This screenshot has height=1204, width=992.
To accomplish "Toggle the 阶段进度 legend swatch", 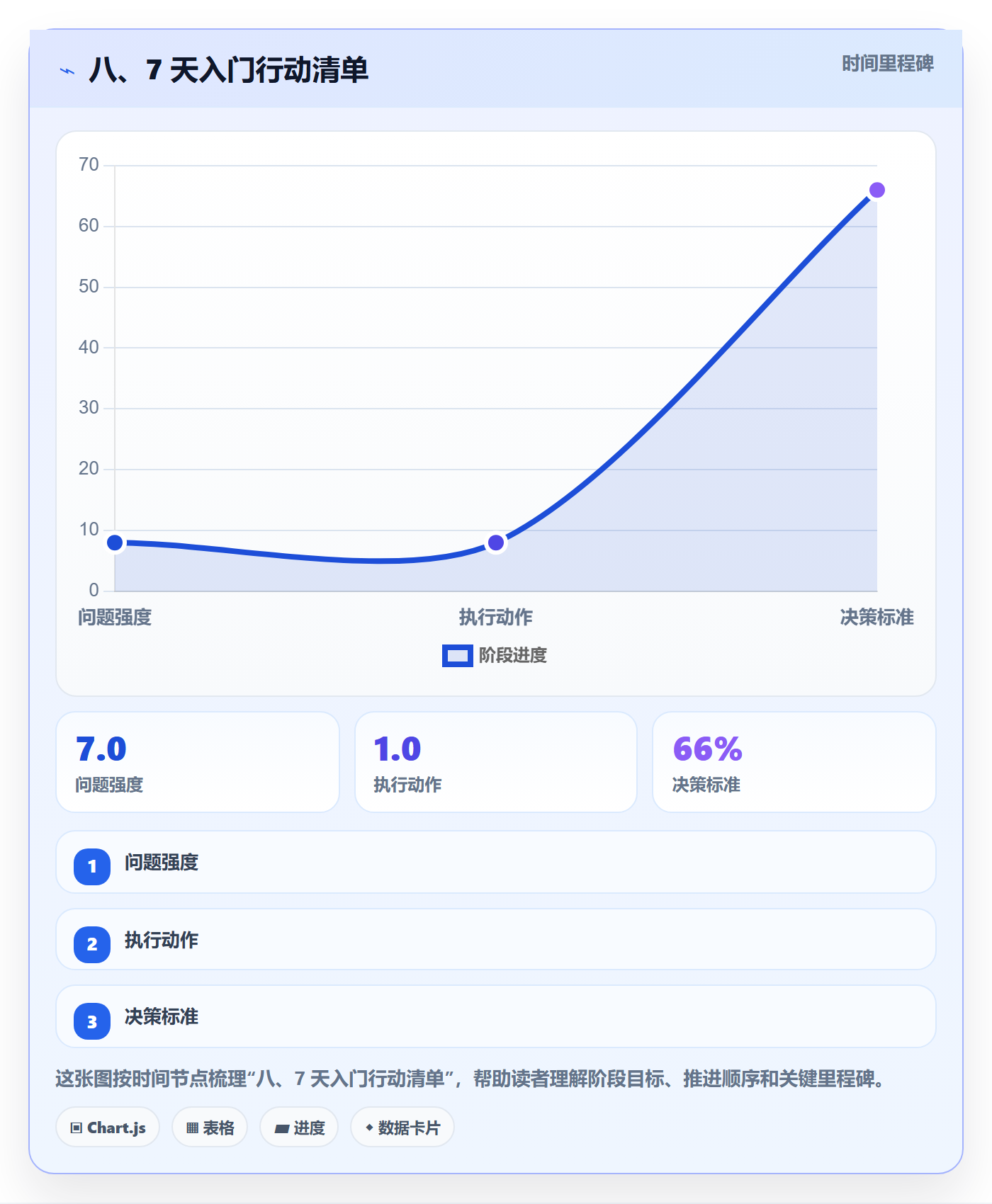I will point(457,656).
